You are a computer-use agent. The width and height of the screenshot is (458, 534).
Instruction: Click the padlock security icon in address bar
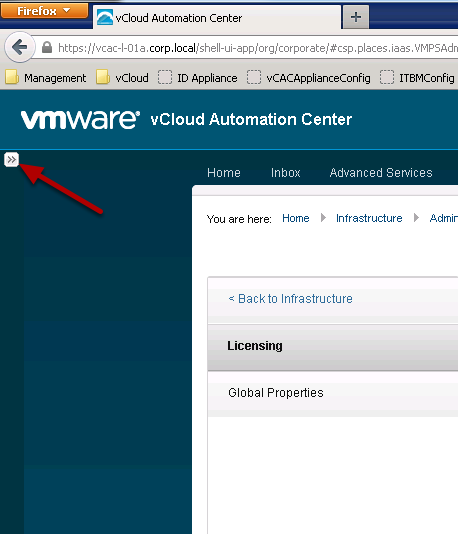coord(47,48)
